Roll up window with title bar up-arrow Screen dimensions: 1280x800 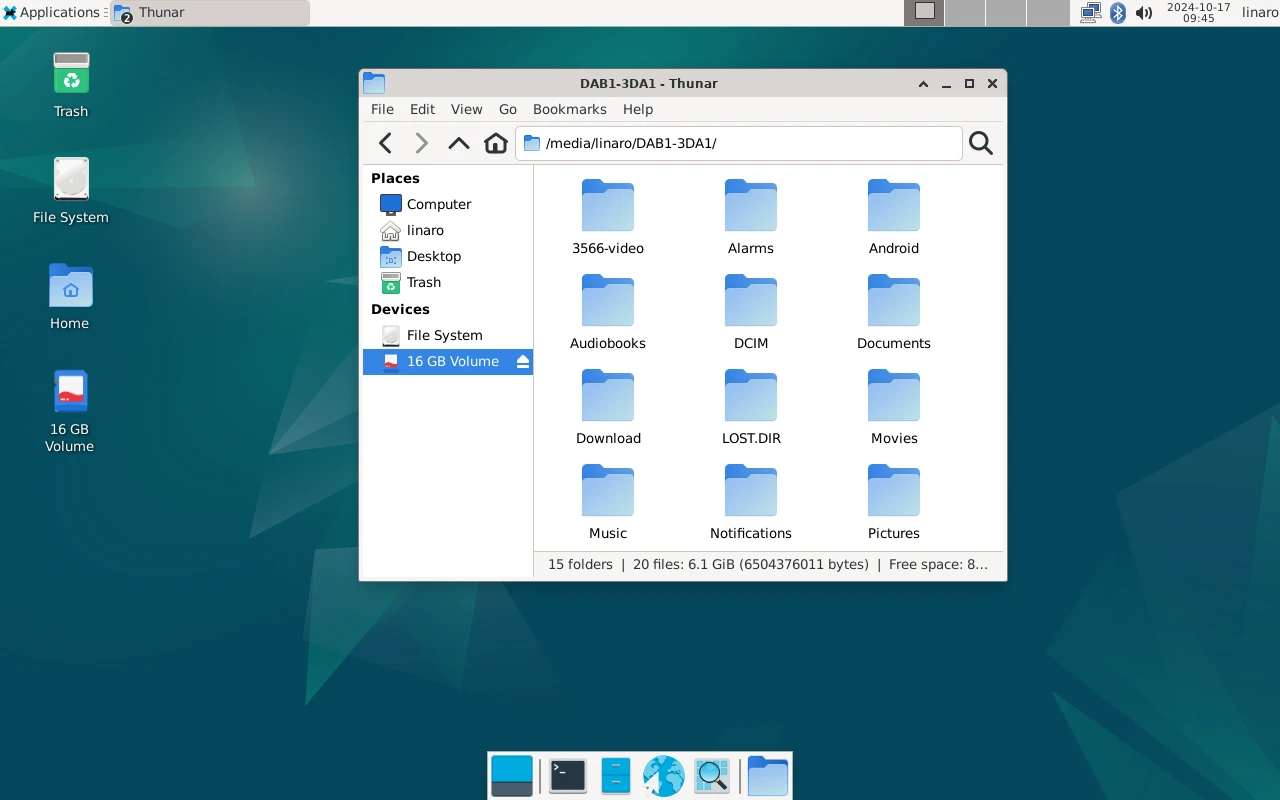tap(923, 84)
